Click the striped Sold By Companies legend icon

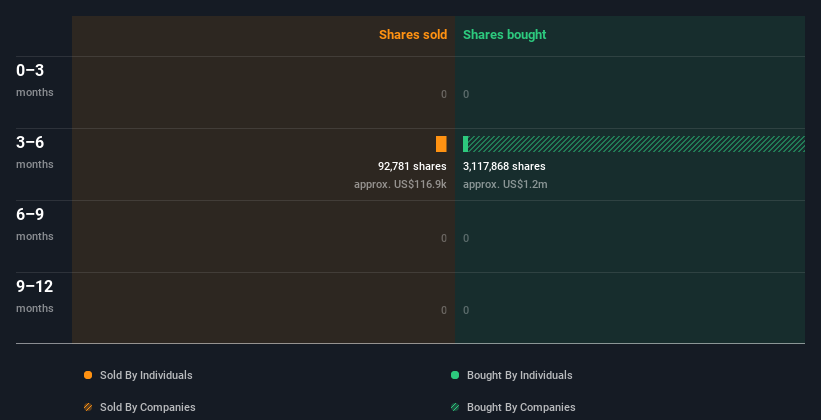[x=88, y=407]
